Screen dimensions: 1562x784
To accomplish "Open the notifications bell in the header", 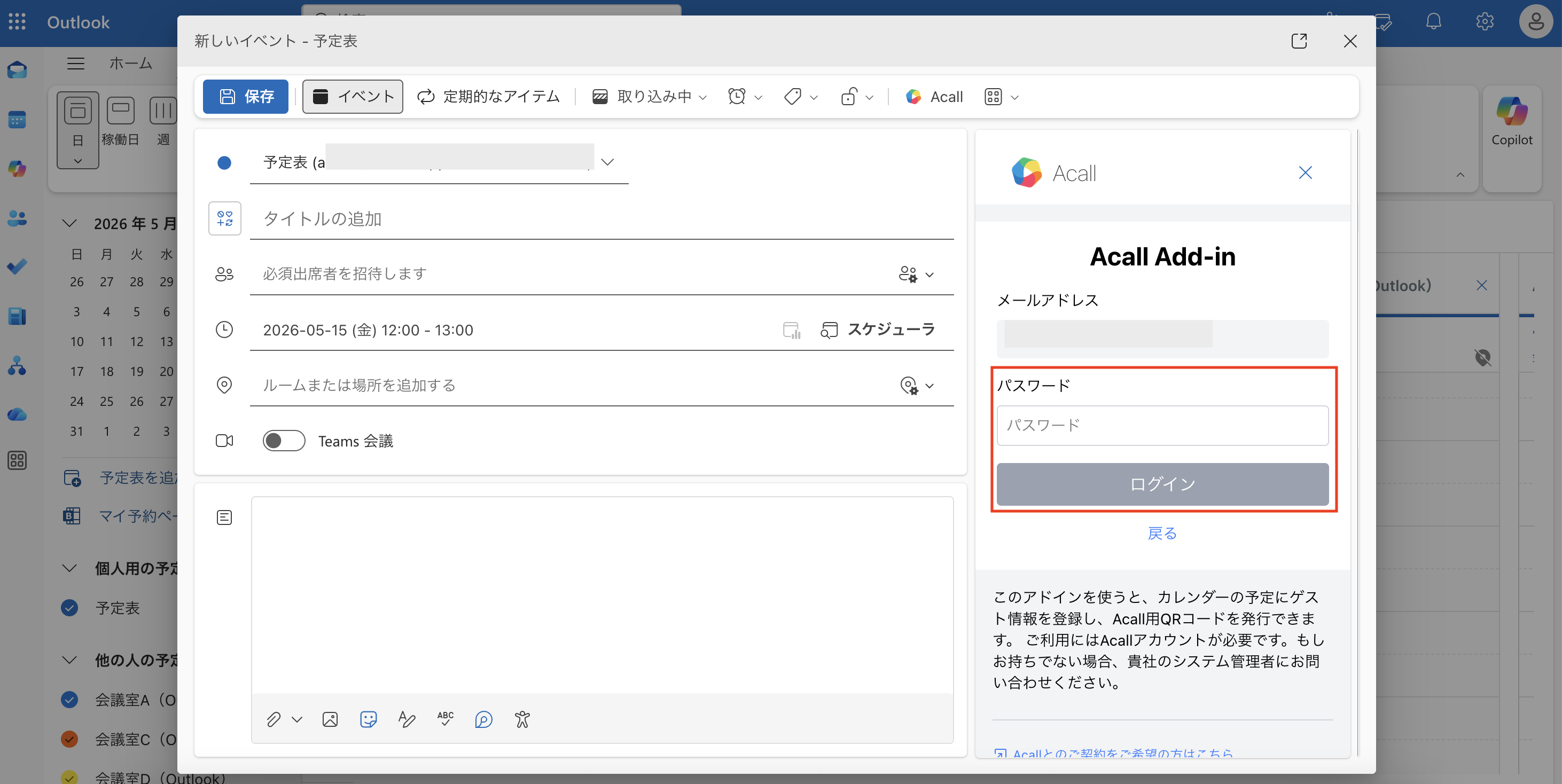I will 1433,22.
